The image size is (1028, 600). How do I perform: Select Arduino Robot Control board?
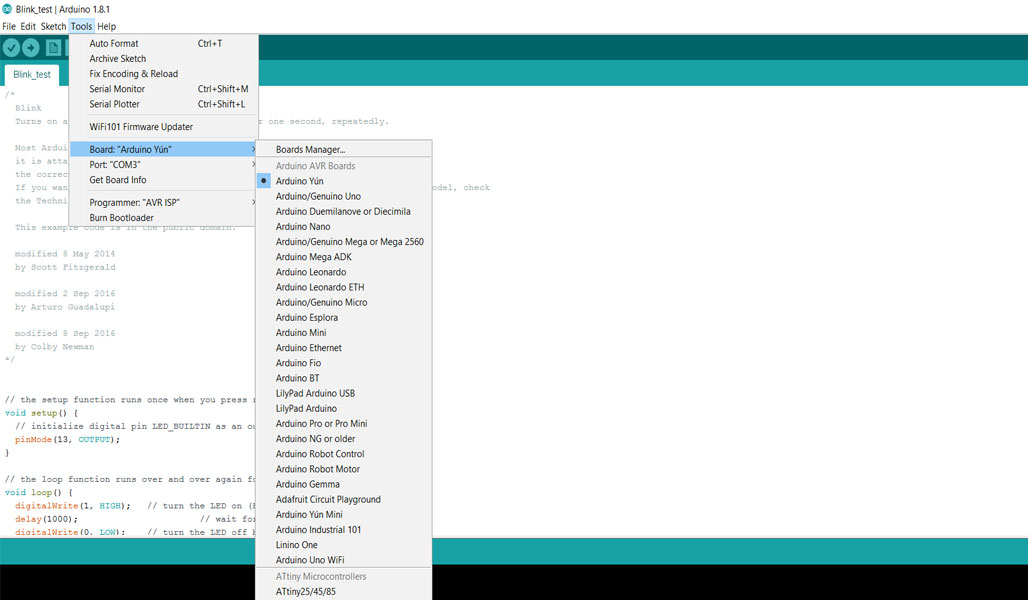point(344,453)
